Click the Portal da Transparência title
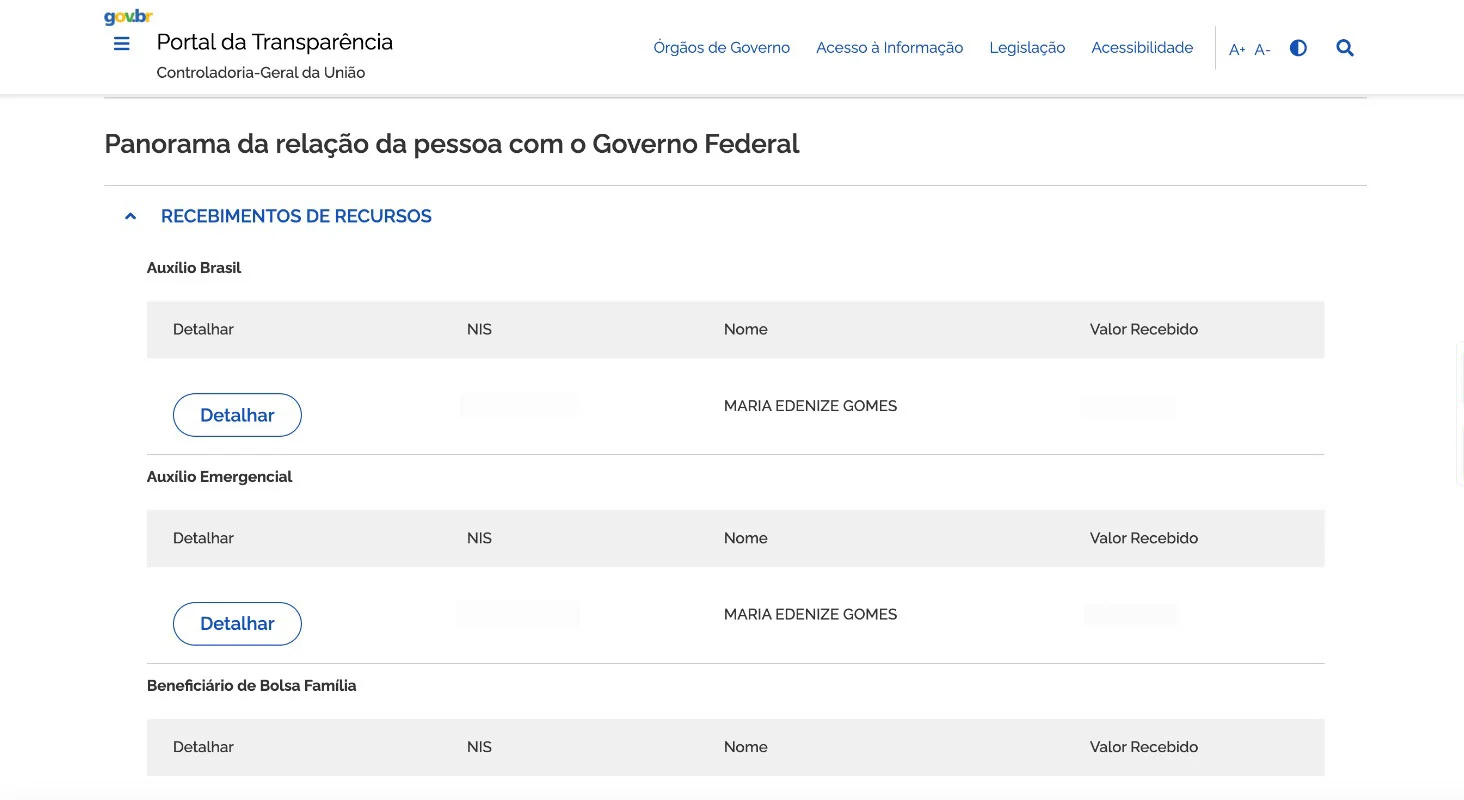The width and height of the screenshot is (1464, 800). (274, 42)
